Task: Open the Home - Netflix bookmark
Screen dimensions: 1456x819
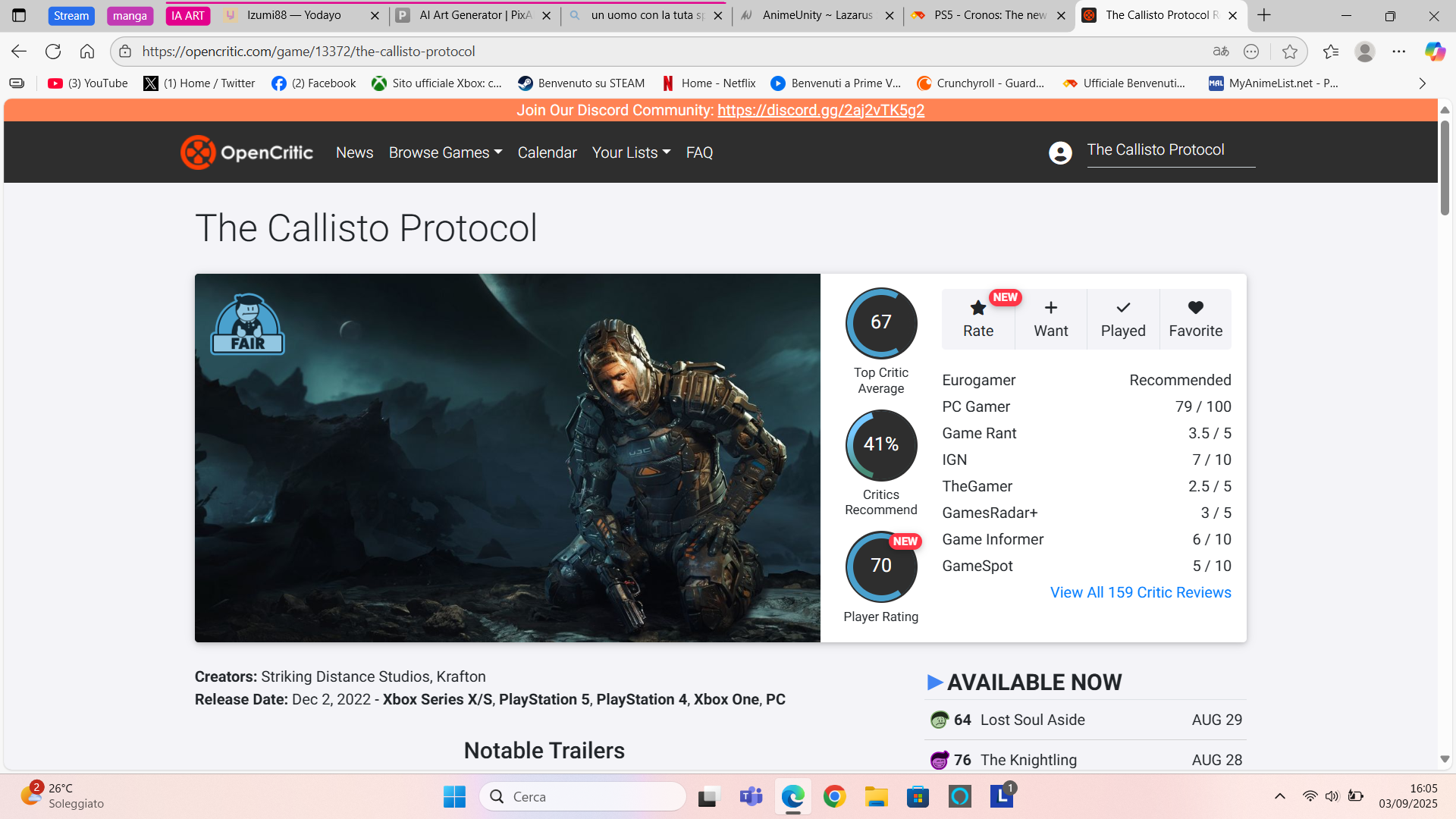Action: click(x=709, y=83)
